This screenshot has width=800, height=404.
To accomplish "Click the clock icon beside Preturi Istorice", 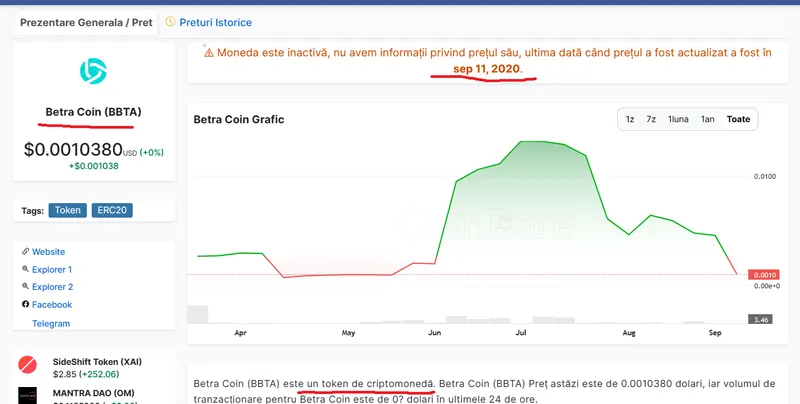I will pos(170,21).
